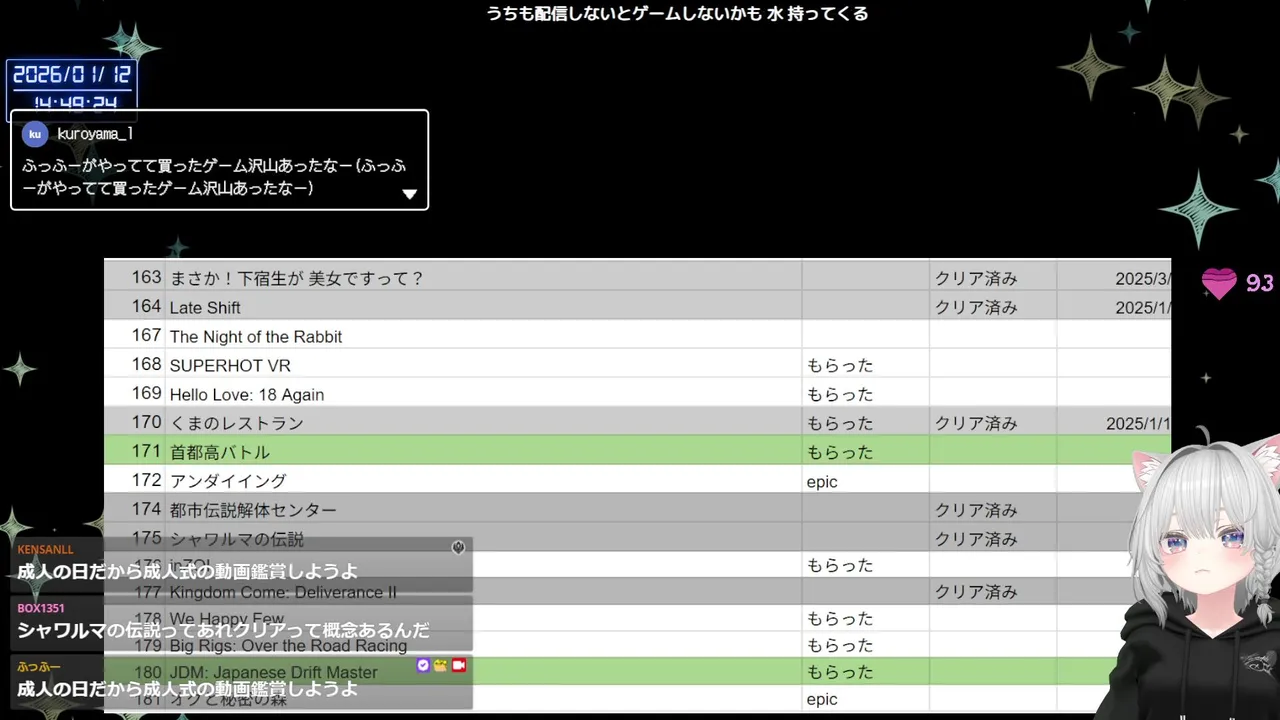Select the '首都高バトル' cell in the green row
Image resolution: width=1280 pixels, height=720 pixels.
pyautogui.click(x=483, y=452)
